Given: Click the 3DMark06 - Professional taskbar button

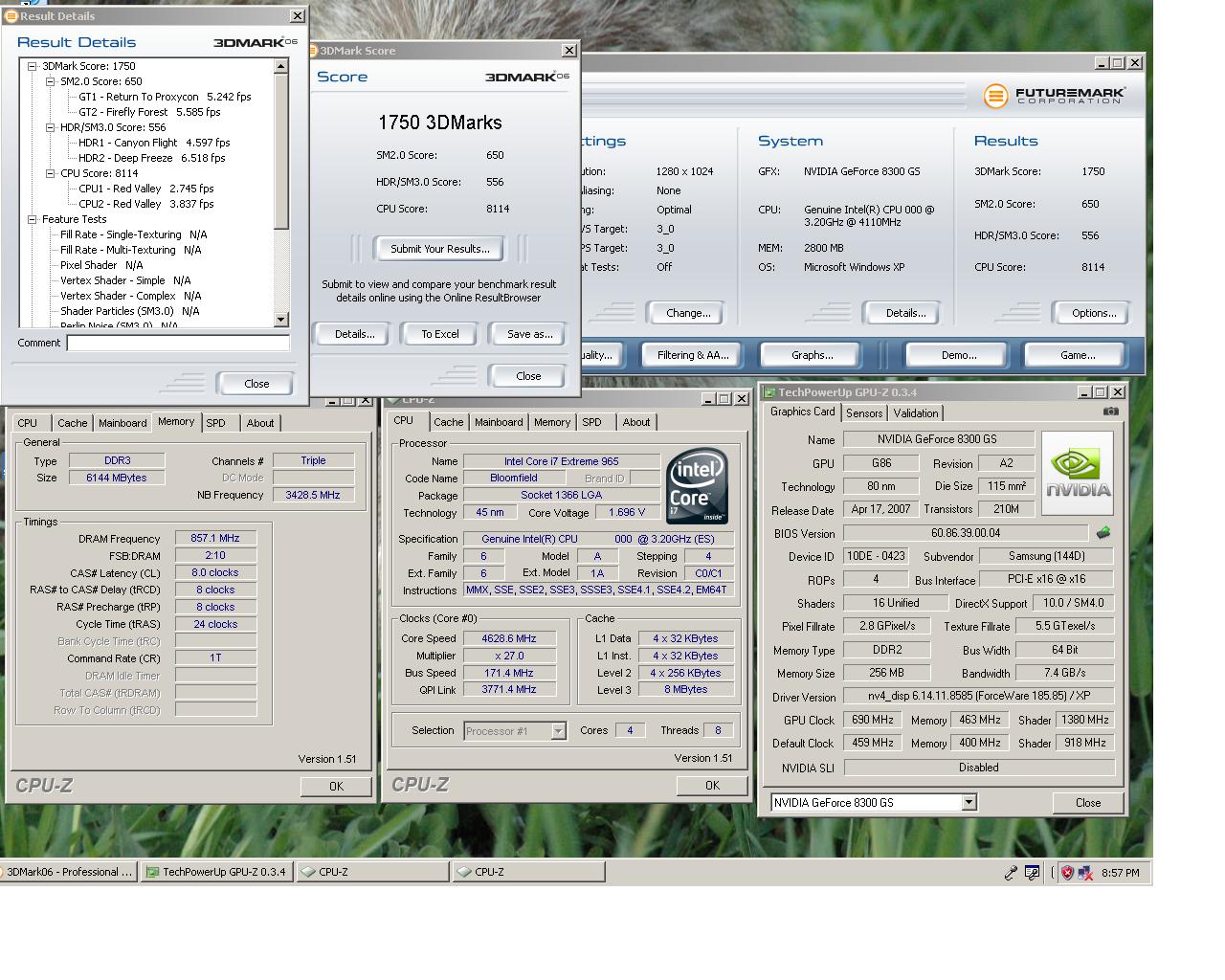Looking at the screenshot, I should [69, 872].
